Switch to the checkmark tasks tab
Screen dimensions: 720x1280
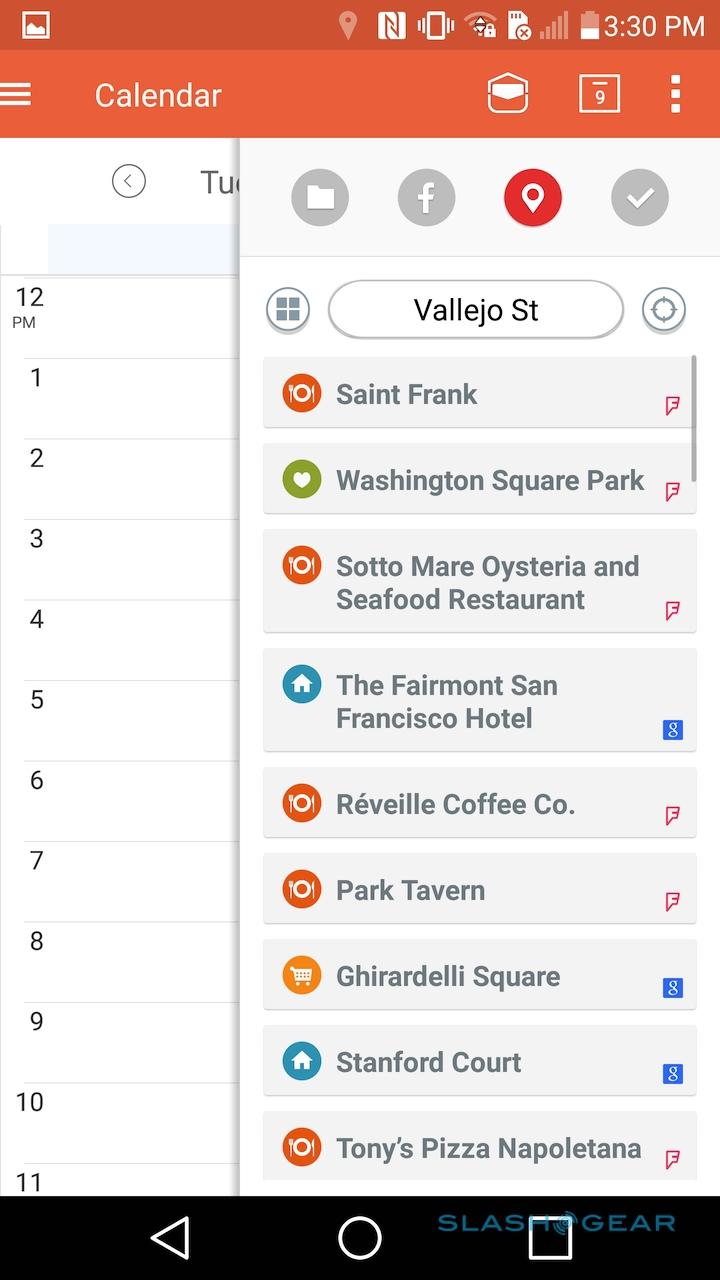tap(640, 198)
